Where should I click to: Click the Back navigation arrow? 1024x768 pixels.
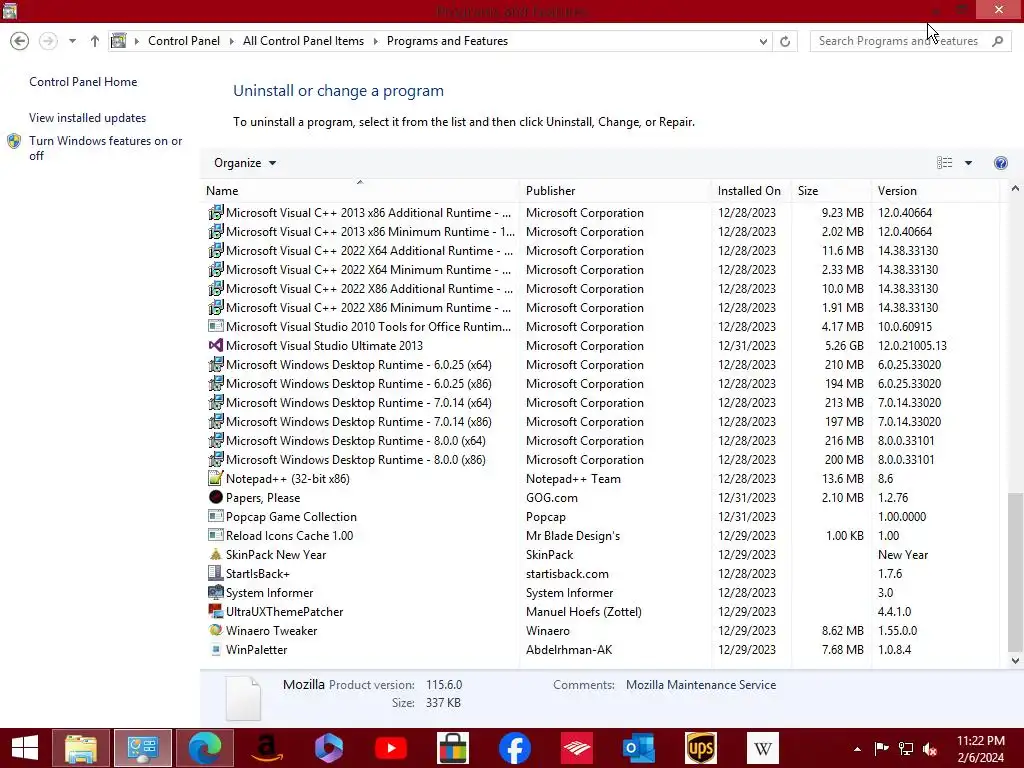click(20, 41)
